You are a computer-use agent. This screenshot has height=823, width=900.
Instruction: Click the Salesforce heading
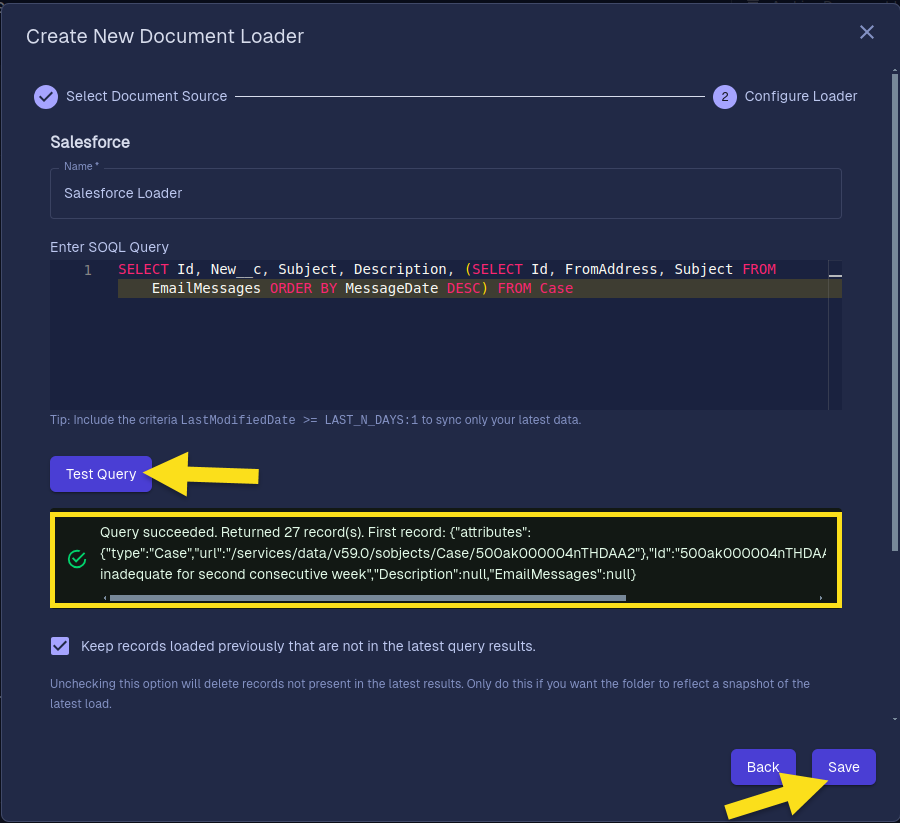tap(90, 142)
